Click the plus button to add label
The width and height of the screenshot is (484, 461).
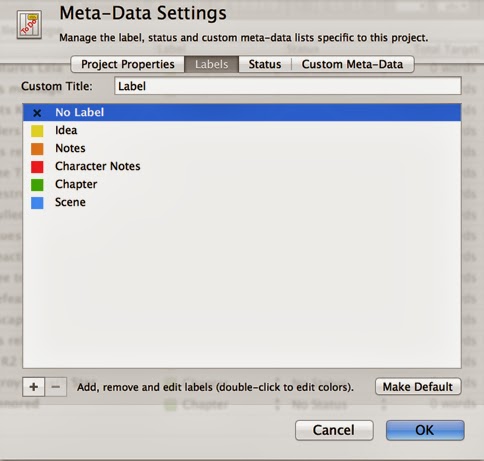pos(33,387)
